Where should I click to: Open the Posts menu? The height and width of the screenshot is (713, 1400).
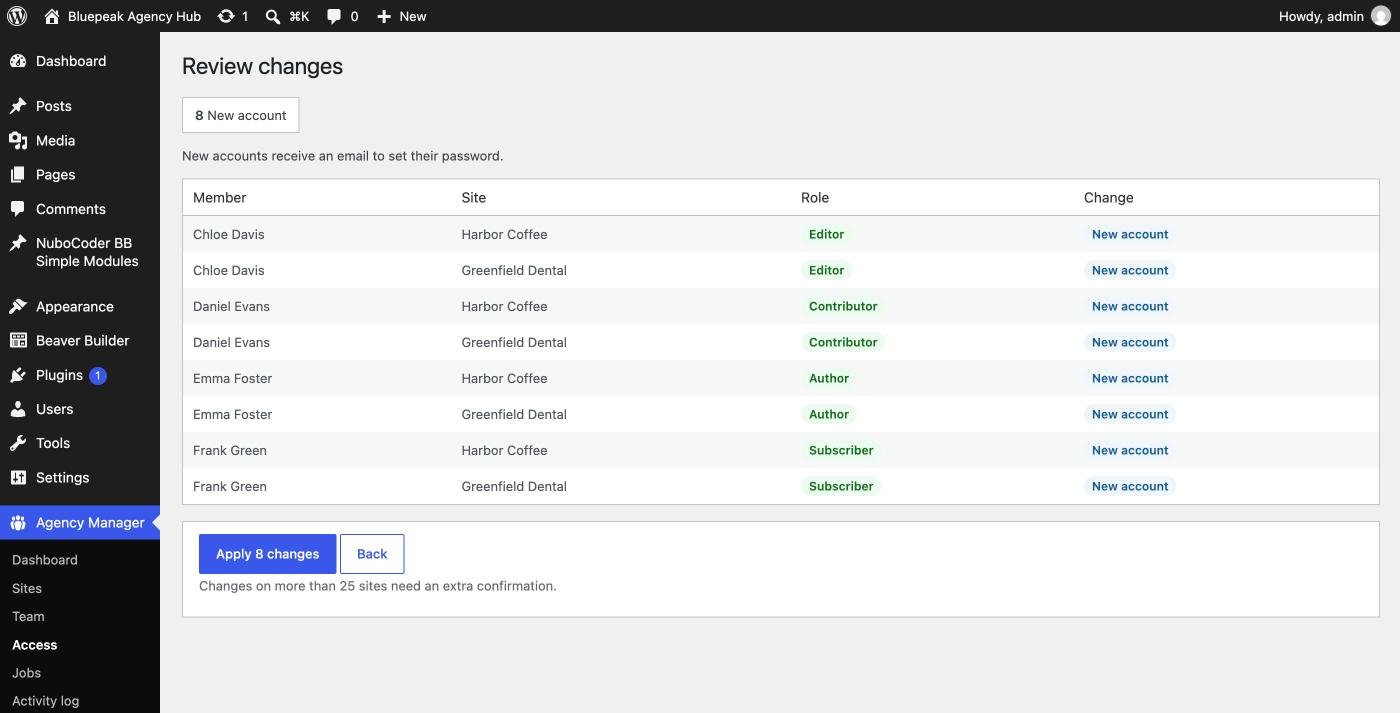pyautogui.click(x=54, y=106)
